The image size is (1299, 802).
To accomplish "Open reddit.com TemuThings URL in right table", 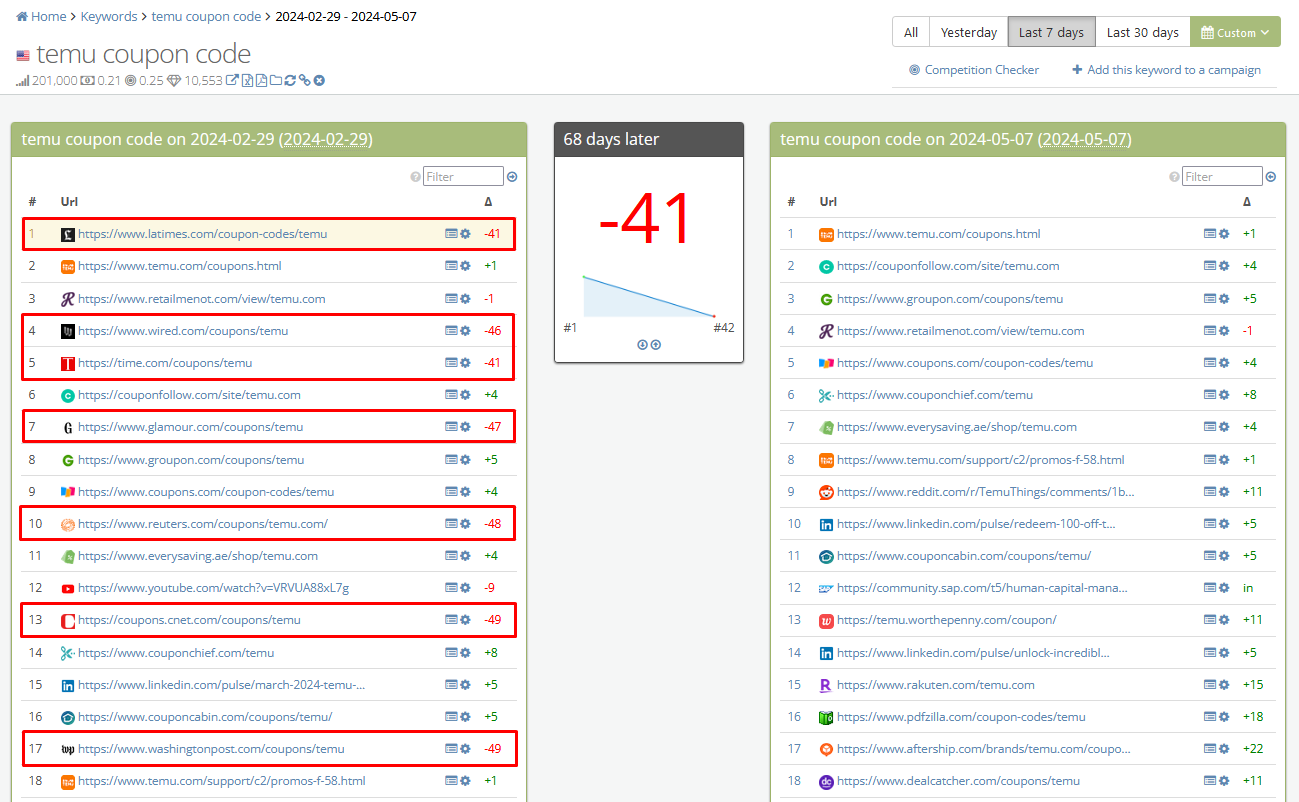I will [986, 491].
